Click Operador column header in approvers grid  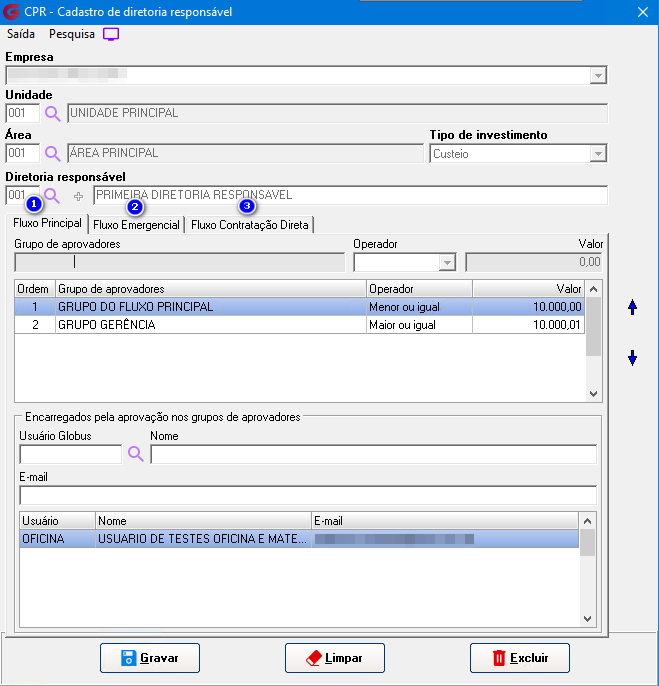(419, 289)
